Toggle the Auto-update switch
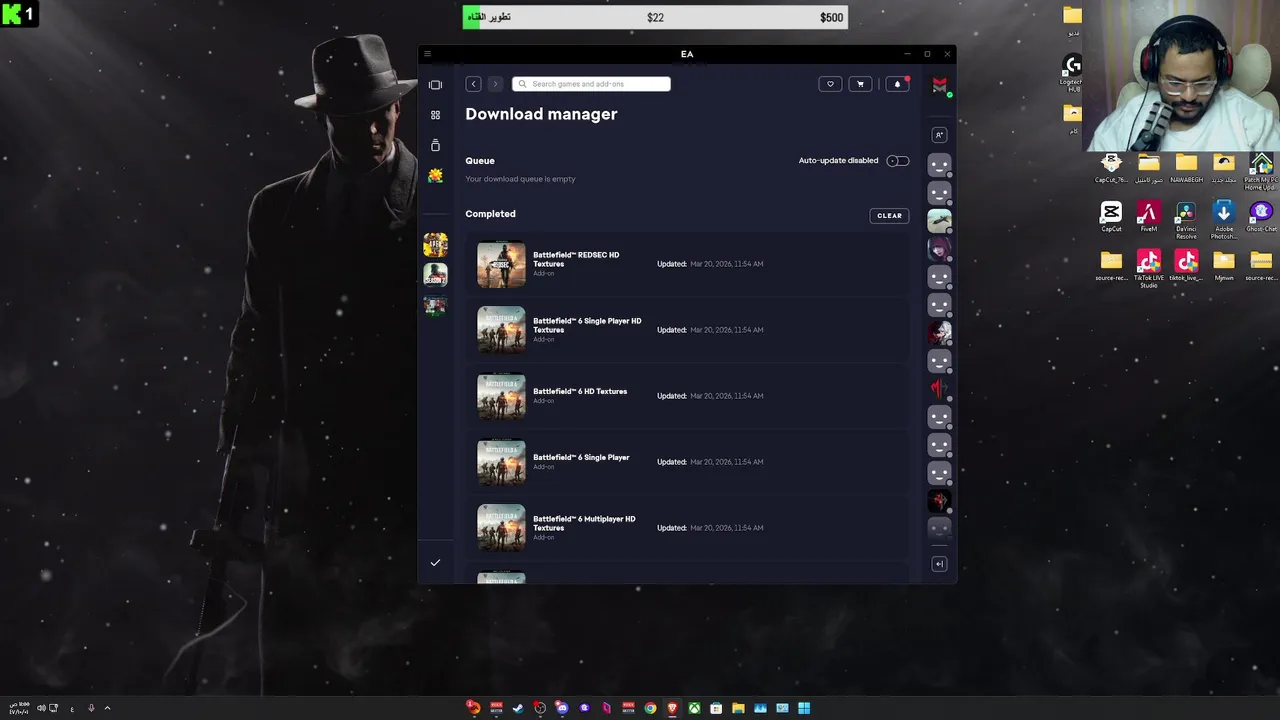Image resolution: width=1280 pixels, height=720 pixels. (x=898, y=161)
